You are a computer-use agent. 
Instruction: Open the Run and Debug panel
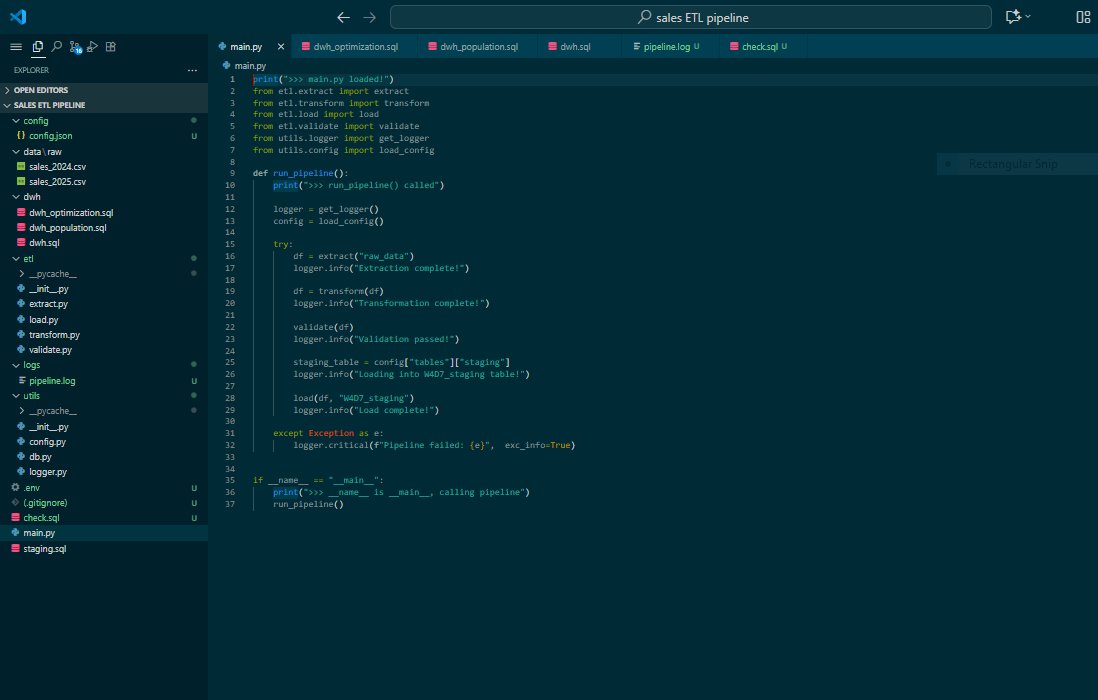[91, 47]
